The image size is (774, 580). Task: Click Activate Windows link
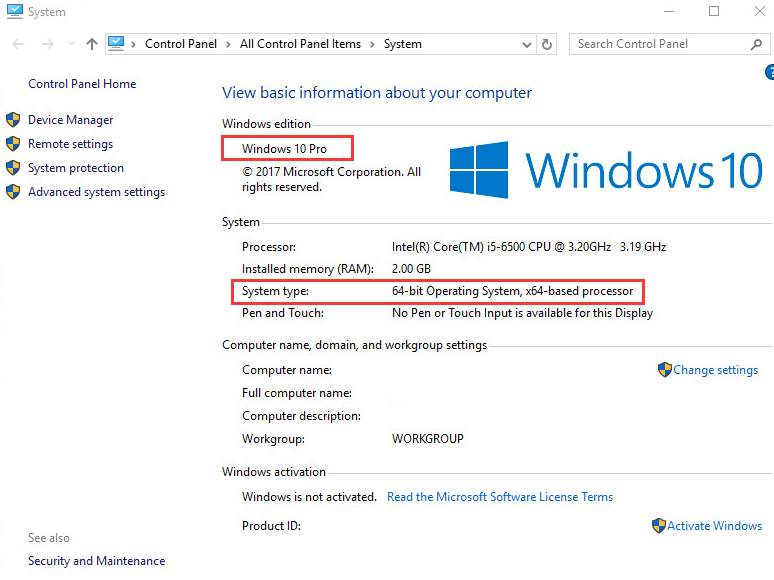click(714, 526)
